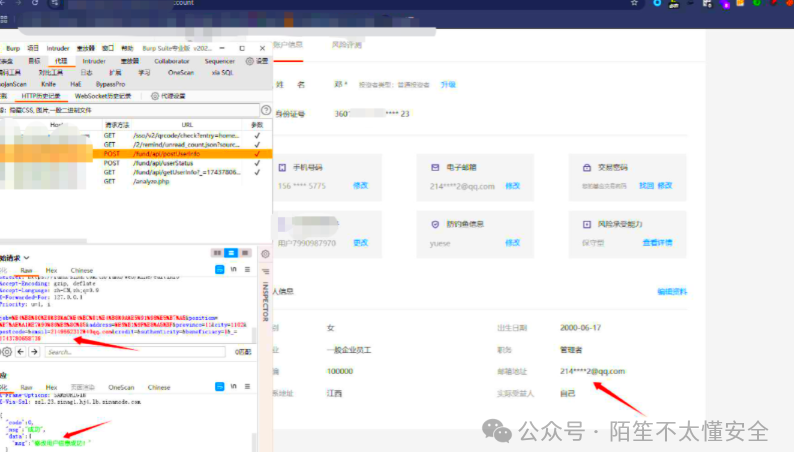Switch to WebSocket历史记录 tab

[103, 96]
